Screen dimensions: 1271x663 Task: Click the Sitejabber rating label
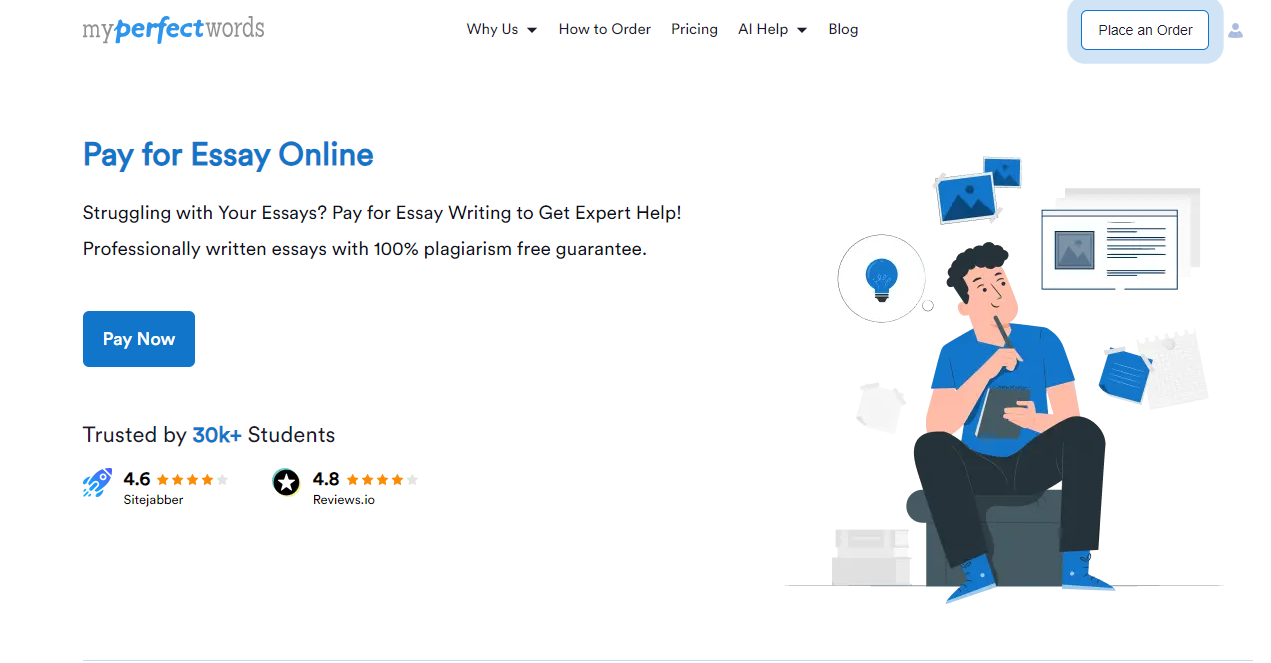click(x=153, y=499)
